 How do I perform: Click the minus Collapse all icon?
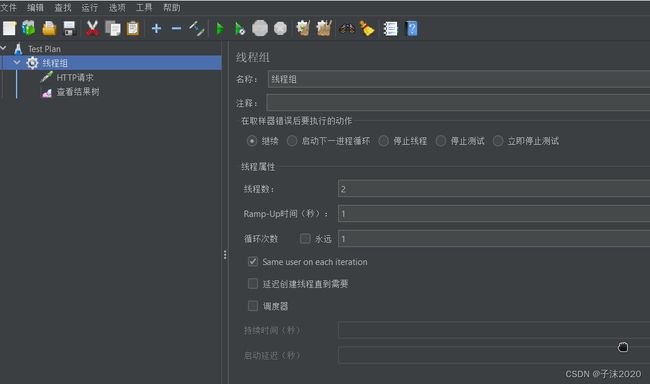(176, 28)
